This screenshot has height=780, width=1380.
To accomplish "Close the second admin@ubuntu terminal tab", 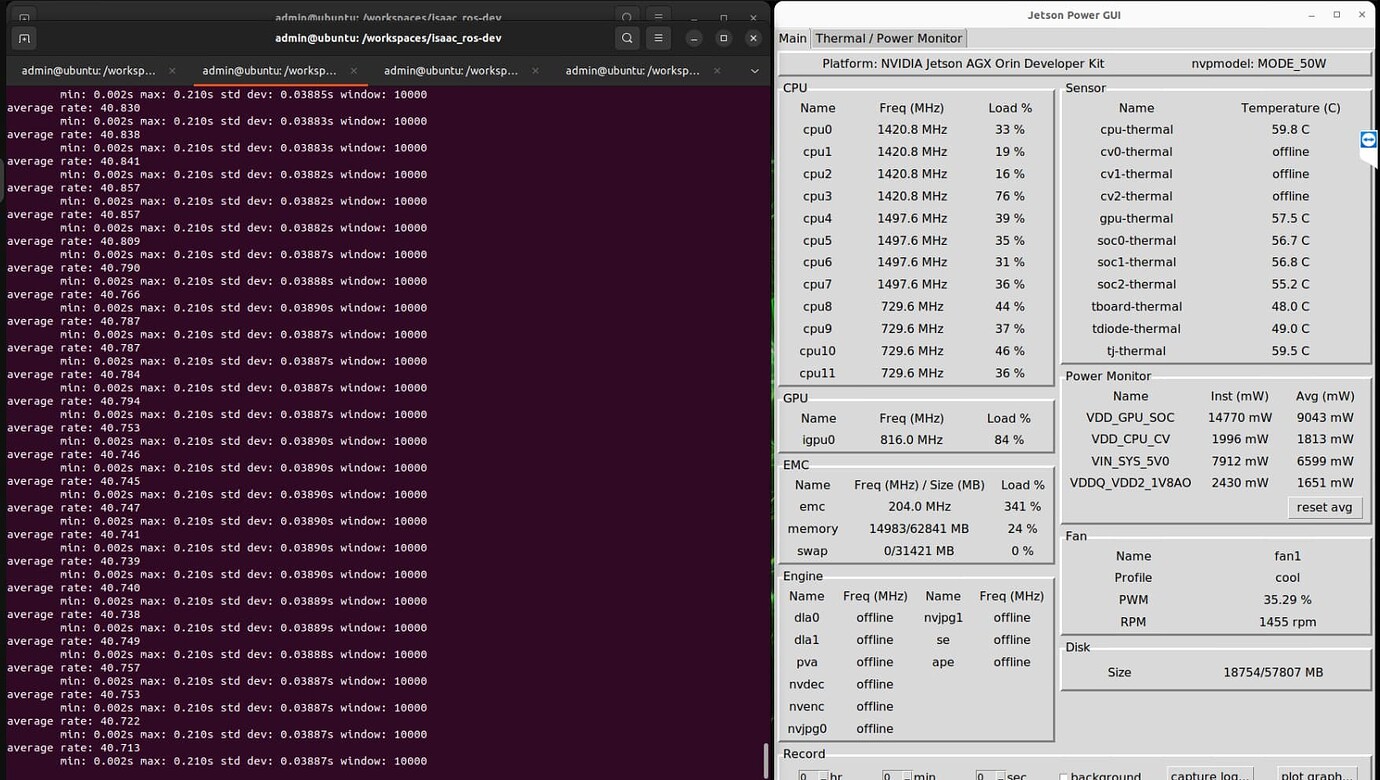I will [353, 71].
